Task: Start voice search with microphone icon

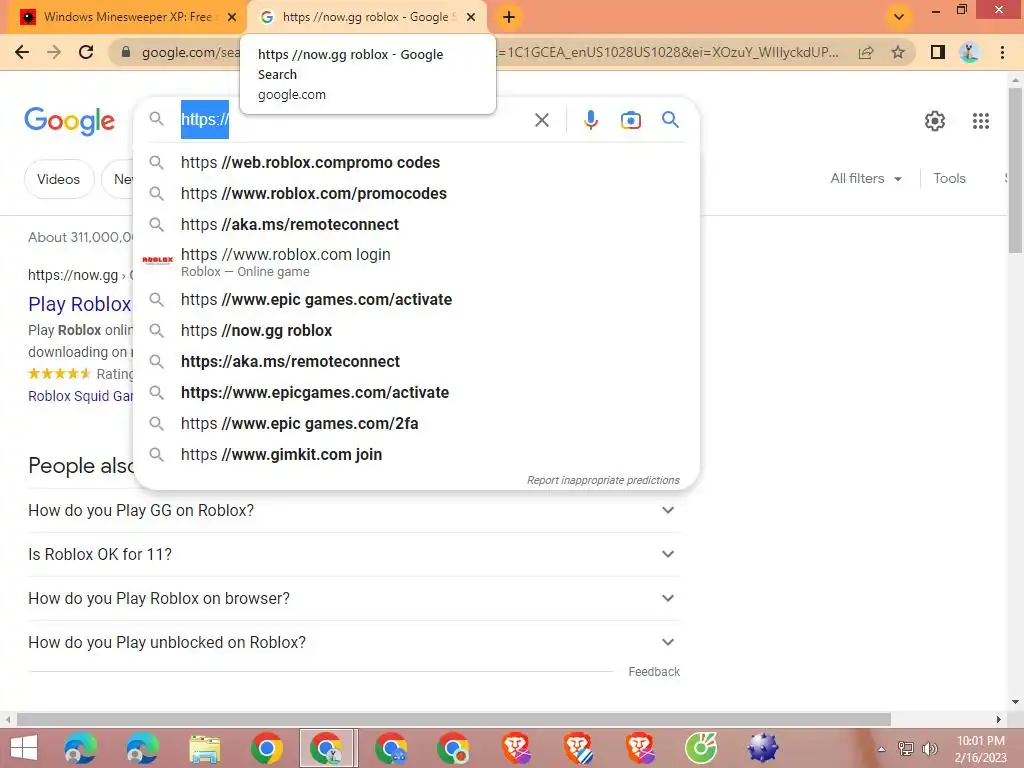Action: pyautogui.click(x=590, y=120)
